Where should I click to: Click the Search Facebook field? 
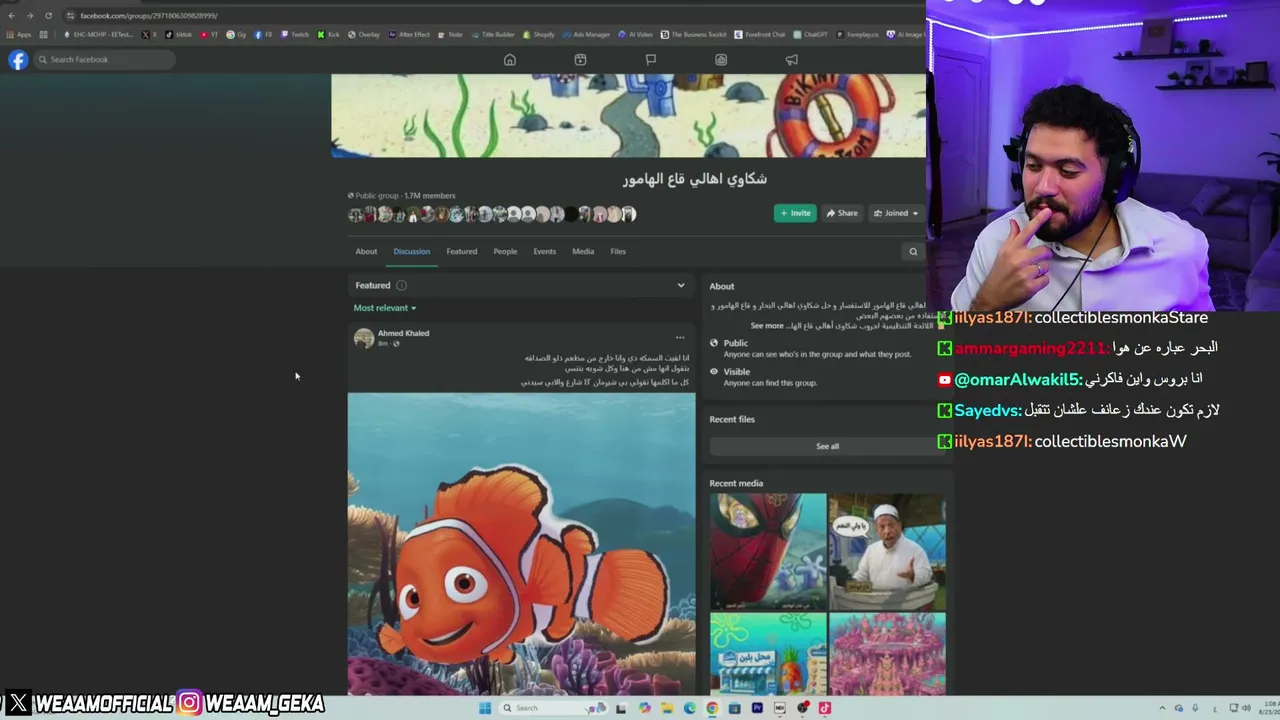[105, 60]
